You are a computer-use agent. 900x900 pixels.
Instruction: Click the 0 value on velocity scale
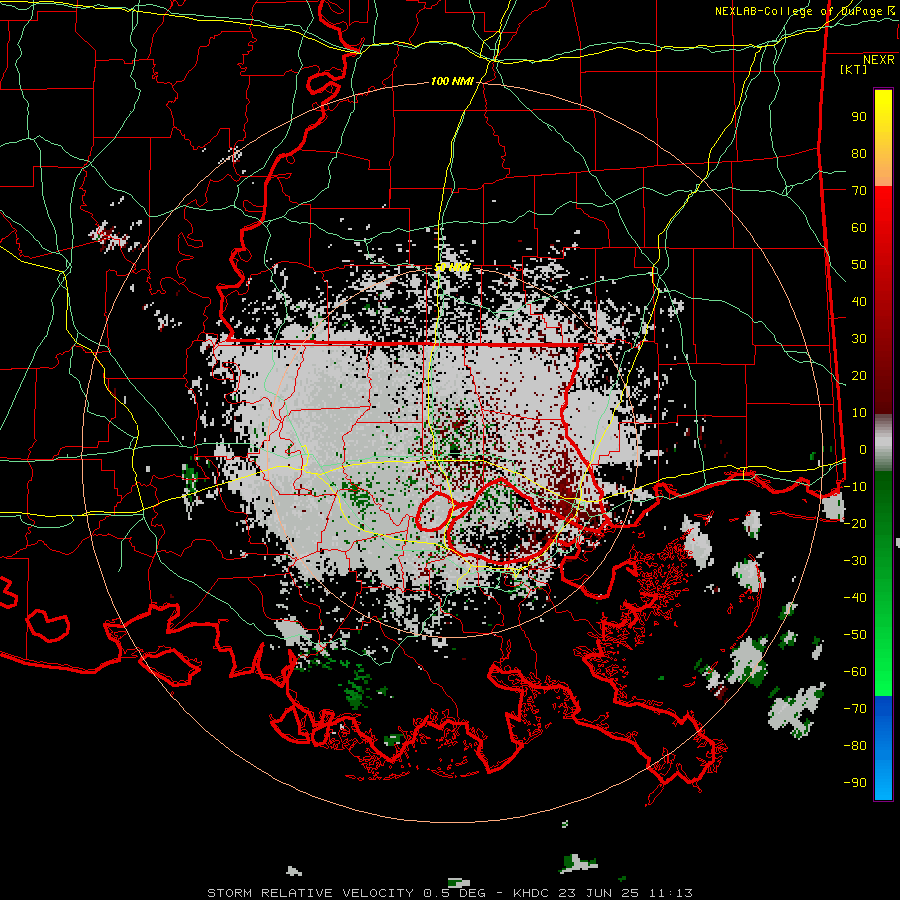coord(863,449)
